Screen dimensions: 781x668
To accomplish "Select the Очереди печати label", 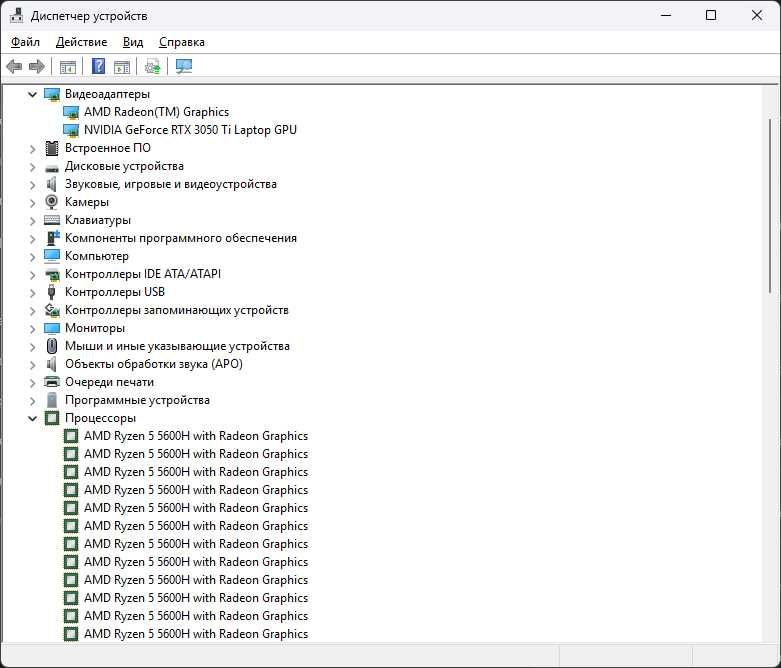I will click(109, 382).
